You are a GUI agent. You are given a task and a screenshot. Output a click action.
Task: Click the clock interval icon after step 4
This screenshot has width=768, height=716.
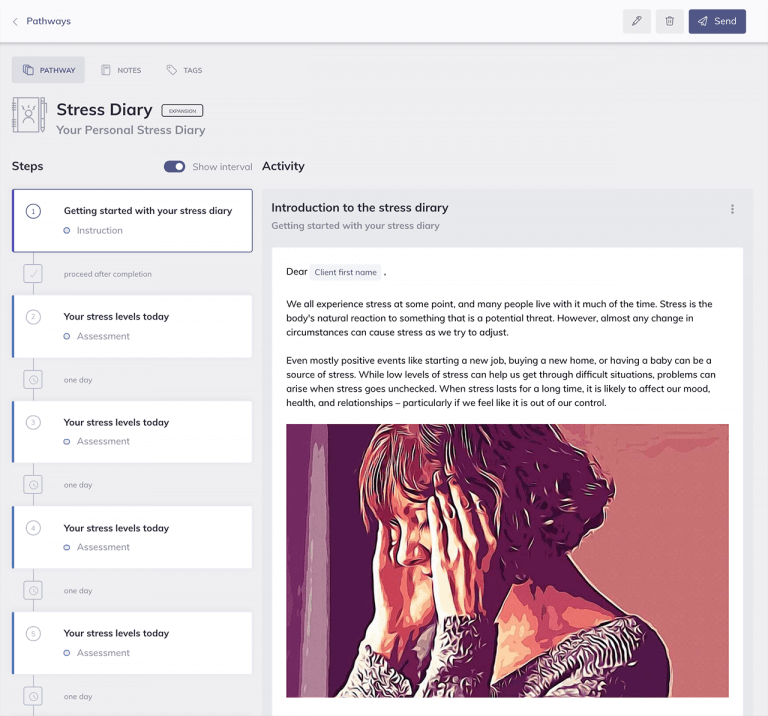(33, 590)
